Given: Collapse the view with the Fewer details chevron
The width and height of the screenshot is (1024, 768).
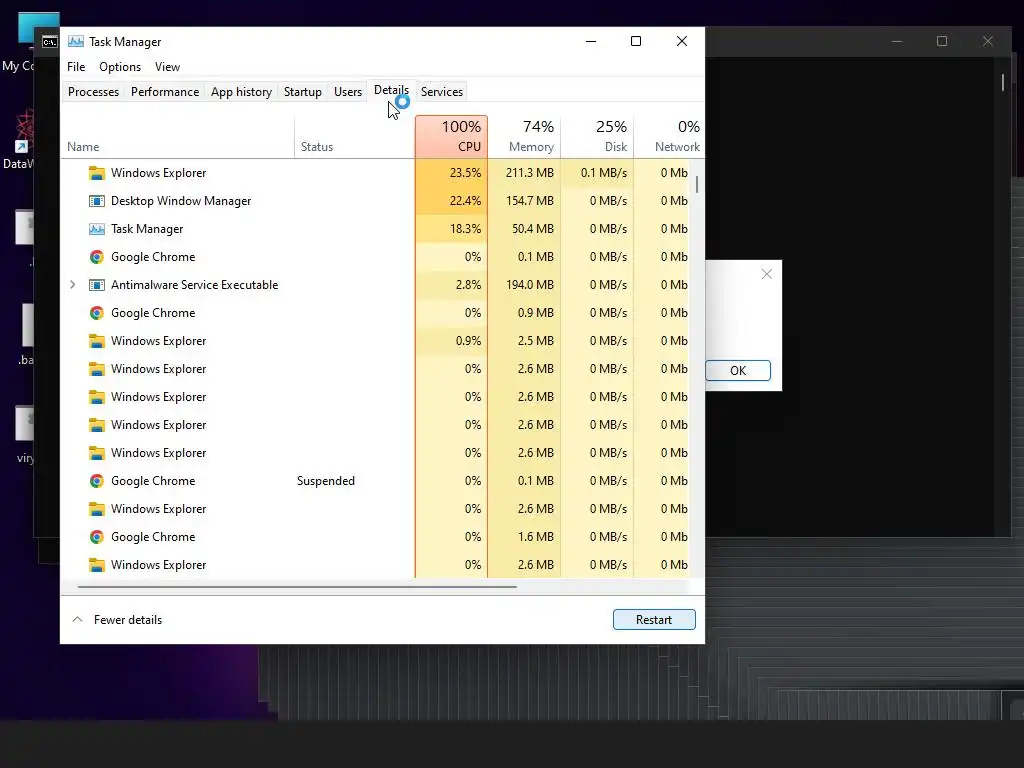Looking at the screenshot, I should pyautogui.click(x=77, y=619).
